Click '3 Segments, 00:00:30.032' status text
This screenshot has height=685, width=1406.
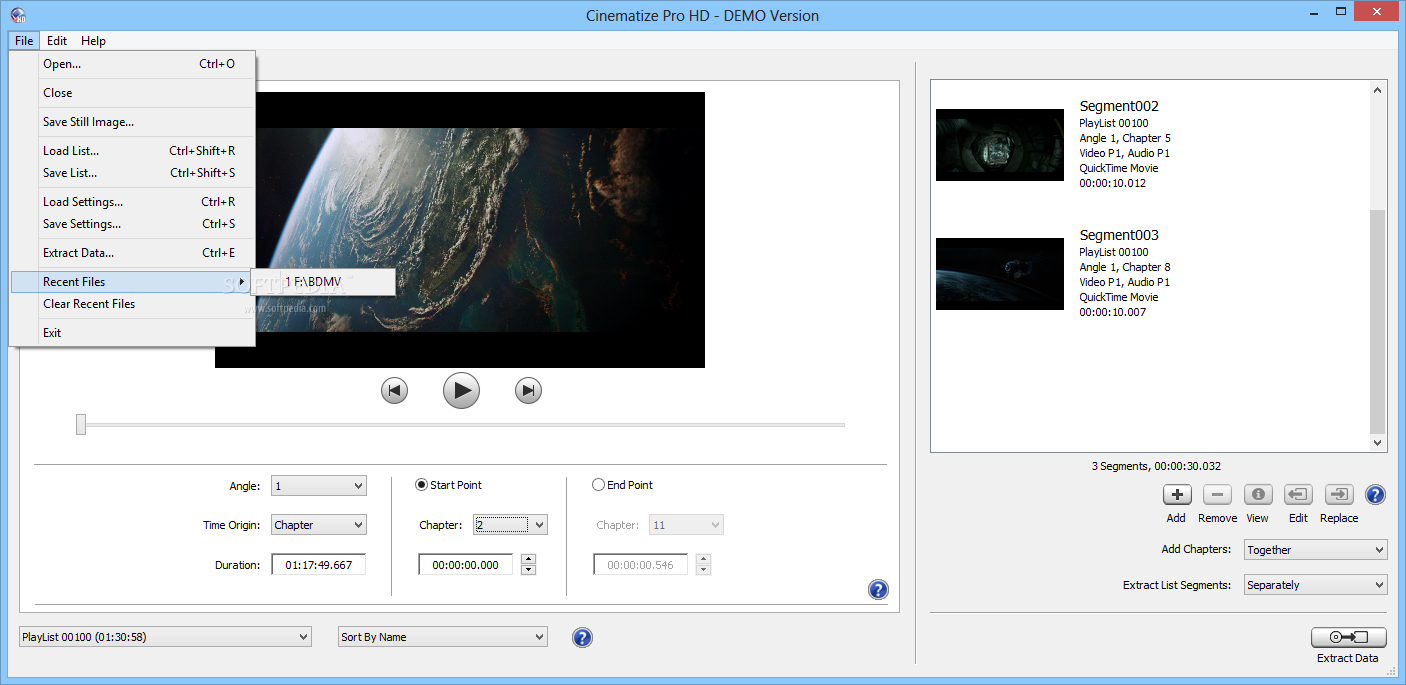[x=1157, y=466]
